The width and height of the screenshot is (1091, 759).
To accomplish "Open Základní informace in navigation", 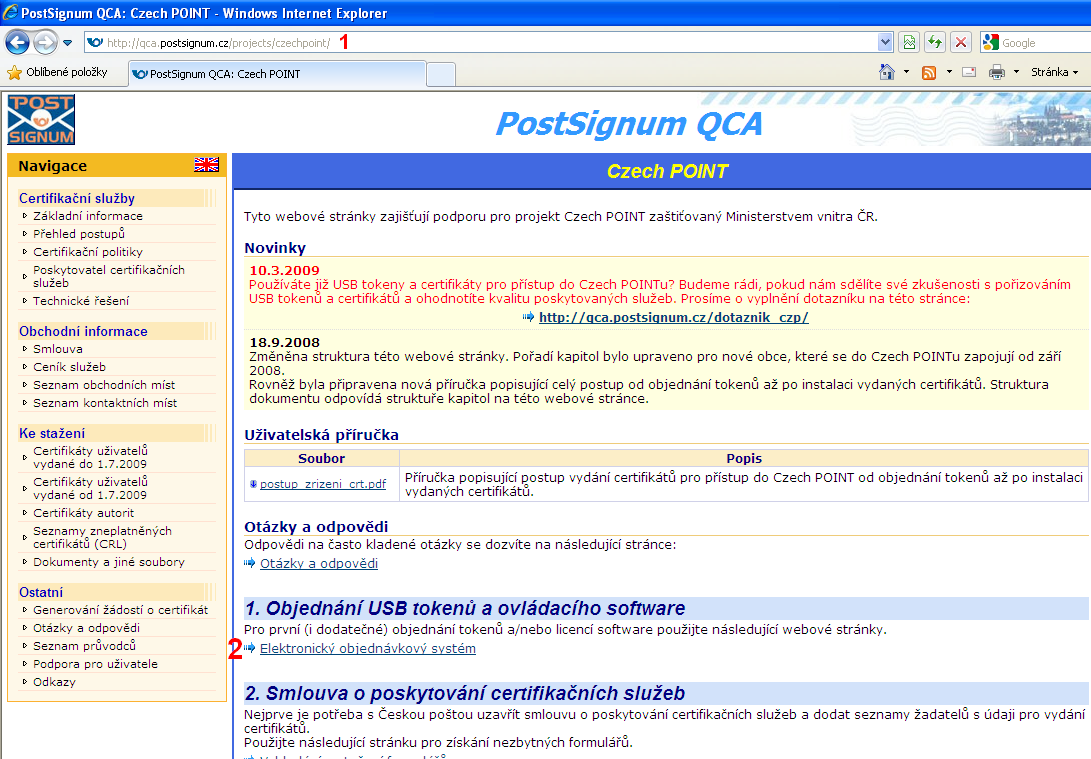I will [88, 216].
